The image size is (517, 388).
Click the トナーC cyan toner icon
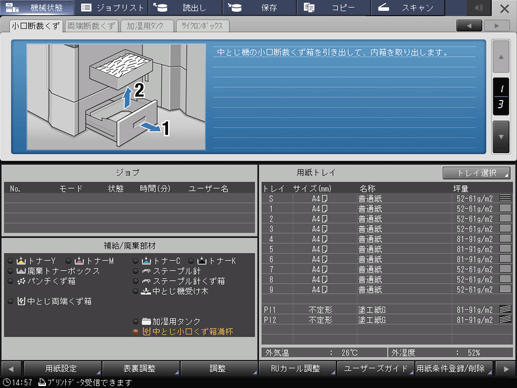146,261
